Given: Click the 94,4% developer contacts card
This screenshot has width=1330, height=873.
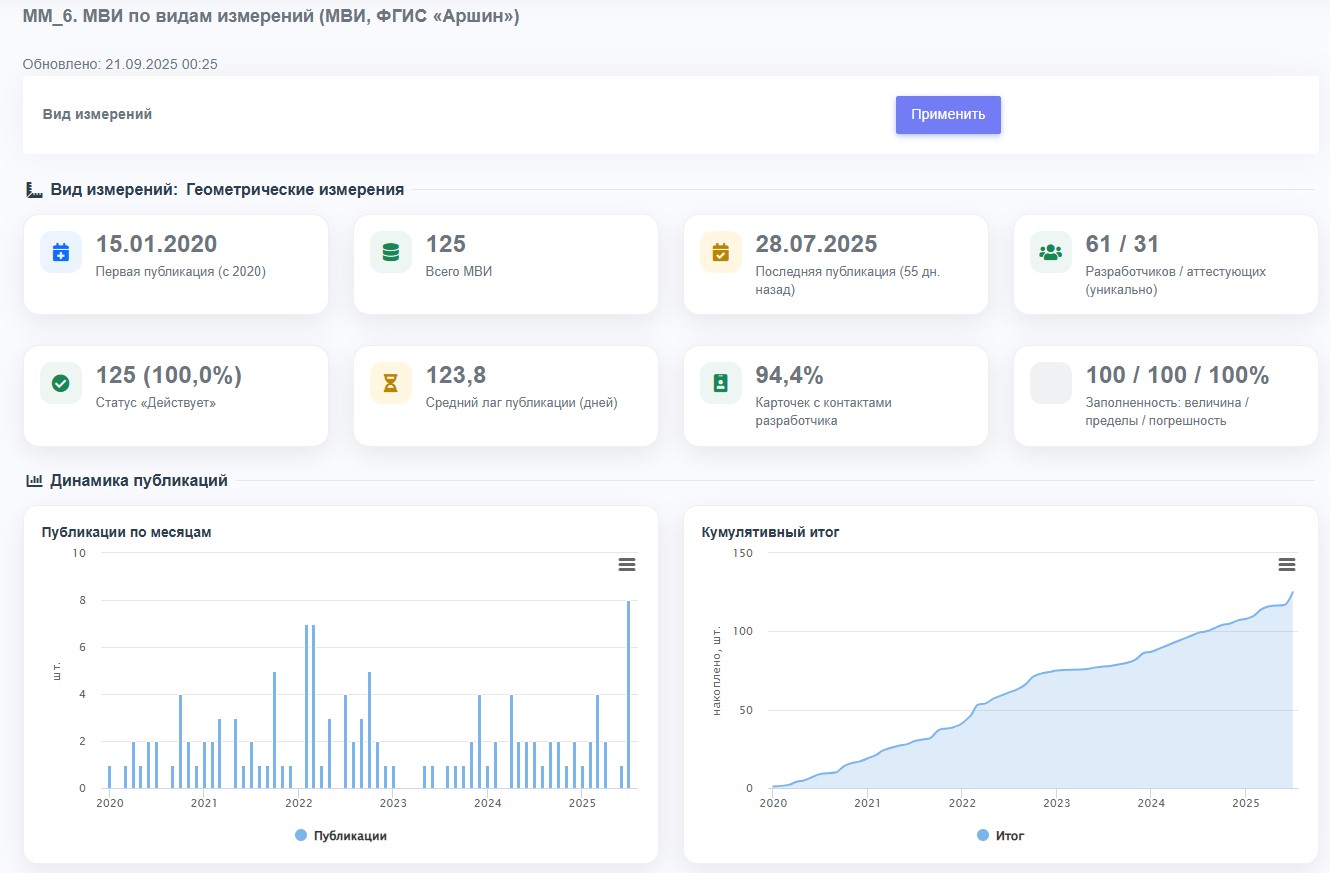Looking at the screenshot, I should (x=835, y=395).
